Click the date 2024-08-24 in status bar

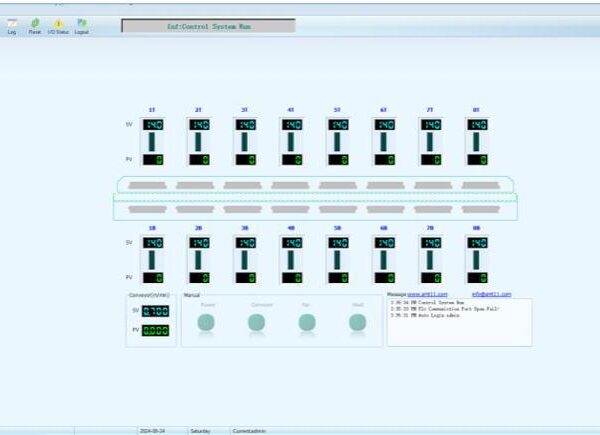(x=152, y=431)
